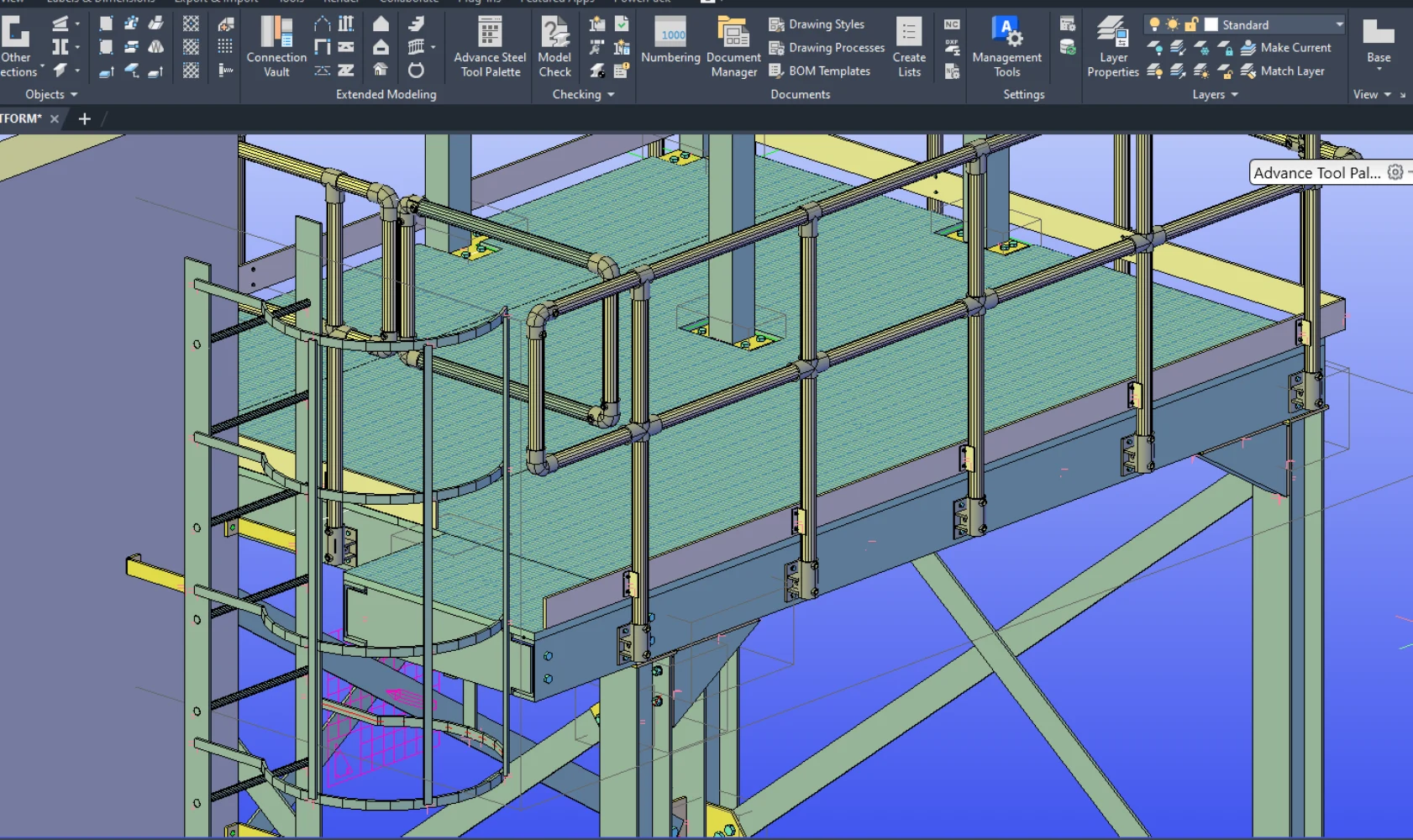Click the Layer Lock icon

[1226, 48]
